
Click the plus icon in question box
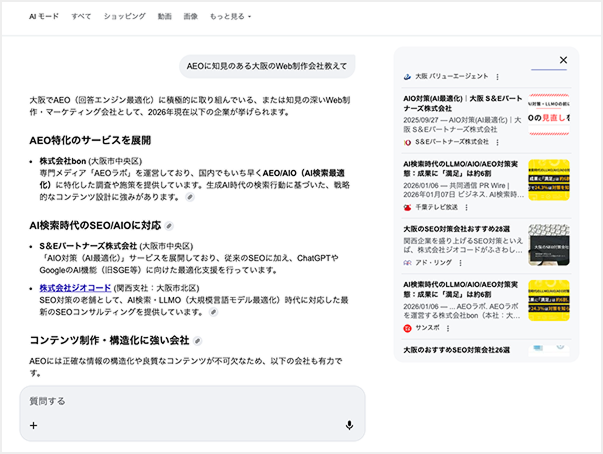33,425
